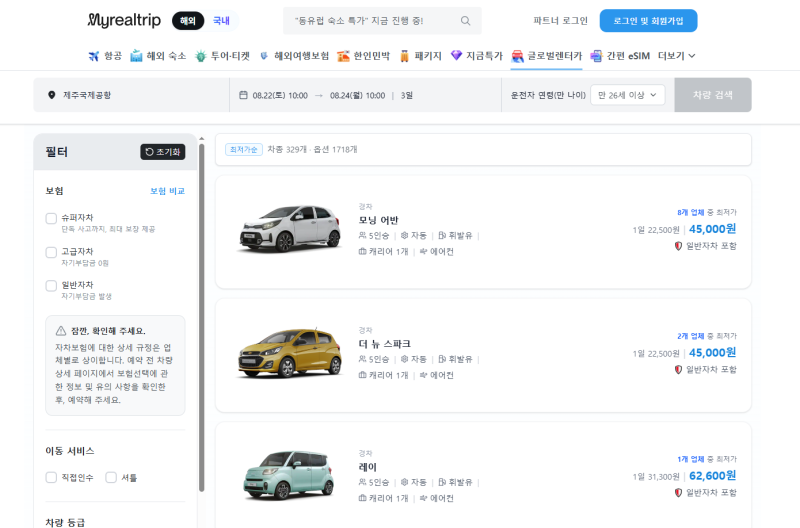
Task: Click the fuel icon on 더 뉴 스파크 card
Action: [x=442, y=359]
